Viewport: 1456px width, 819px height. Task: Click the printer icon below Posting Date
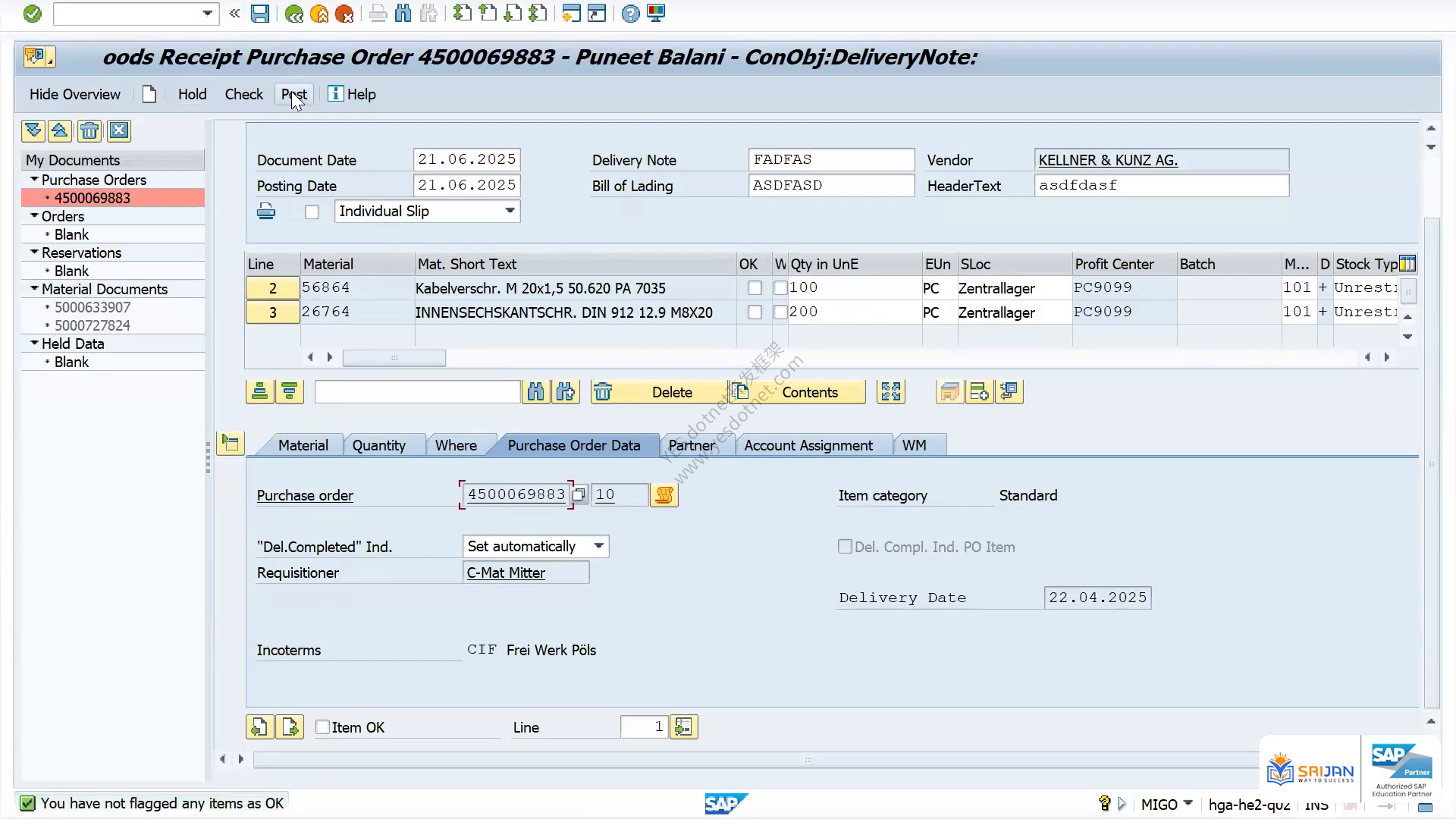click(266, 212)
